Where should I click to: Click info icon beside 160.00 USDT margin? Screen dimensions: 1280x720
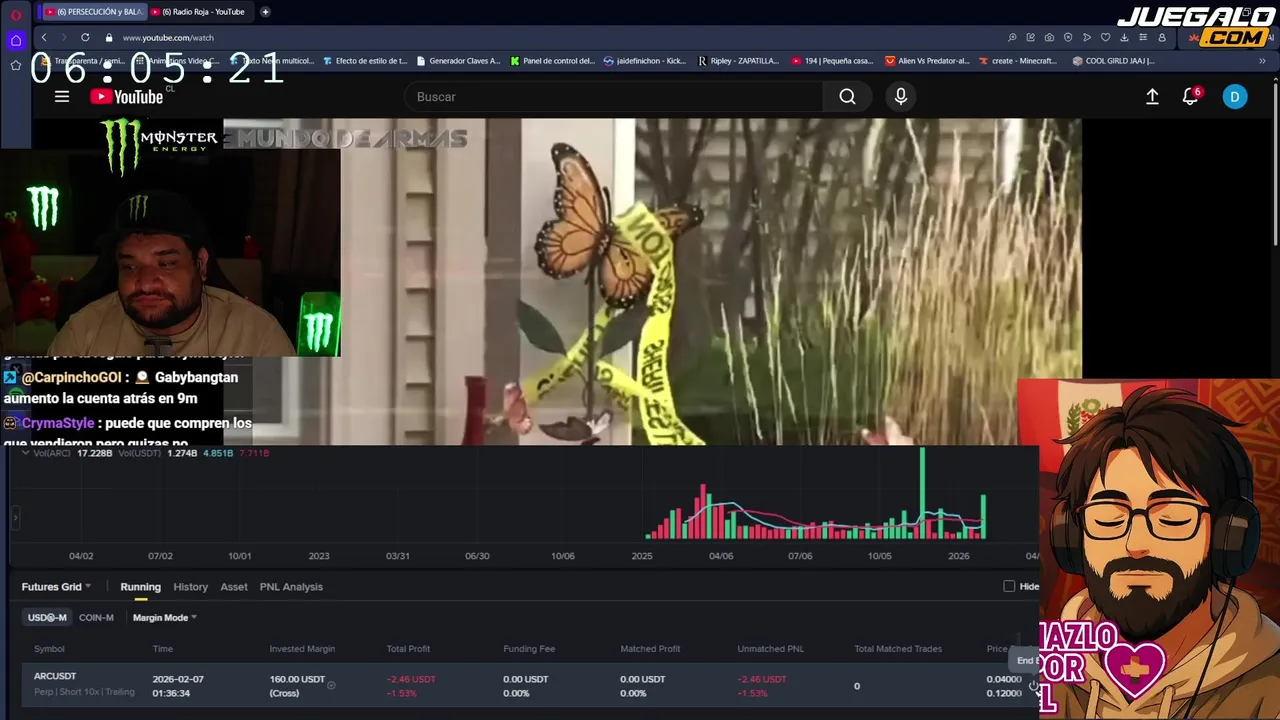point(331,686)
